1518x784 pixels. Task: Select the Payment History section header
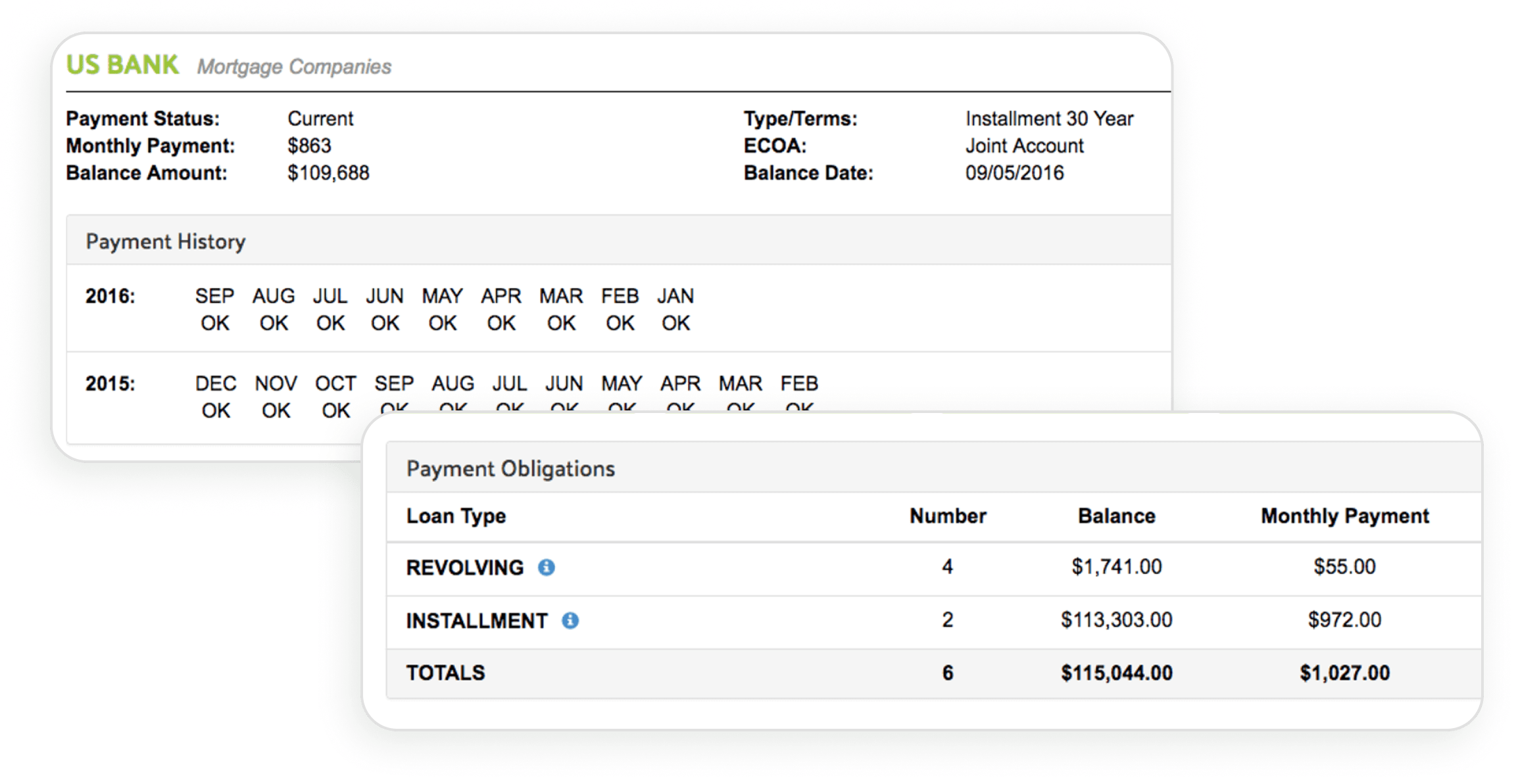click(165, 241)
